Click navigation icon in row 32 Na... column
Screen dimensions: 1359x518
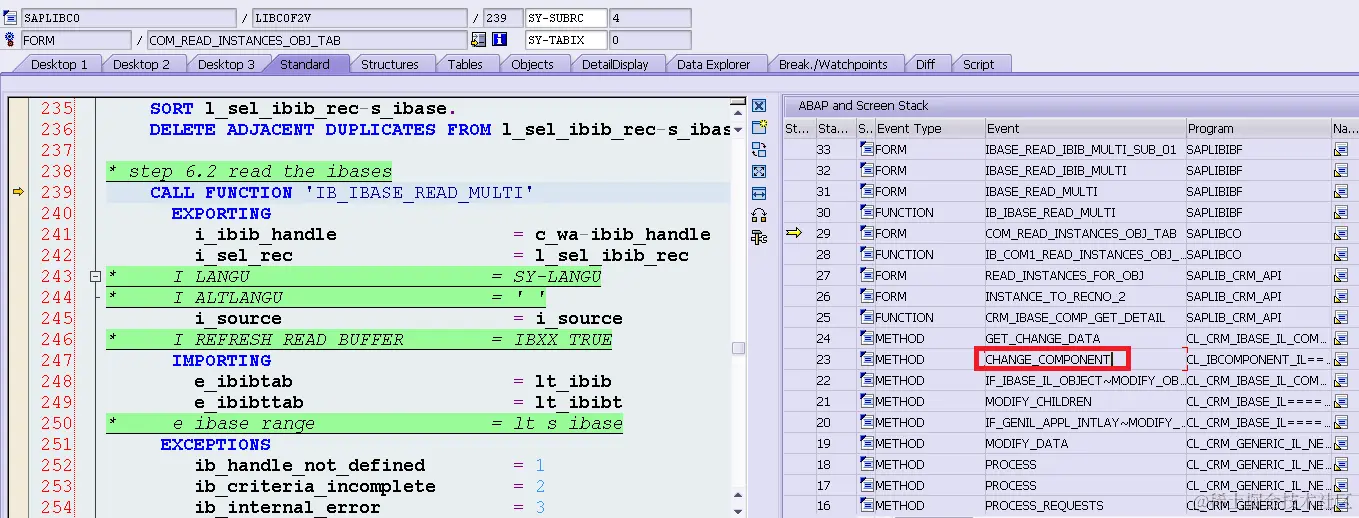pos(1340,171)
